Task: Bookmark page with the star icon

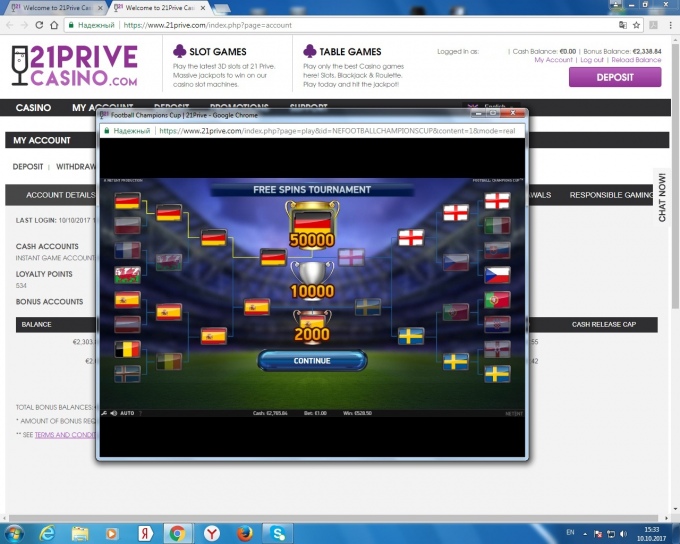Action: tap(636, 25)
